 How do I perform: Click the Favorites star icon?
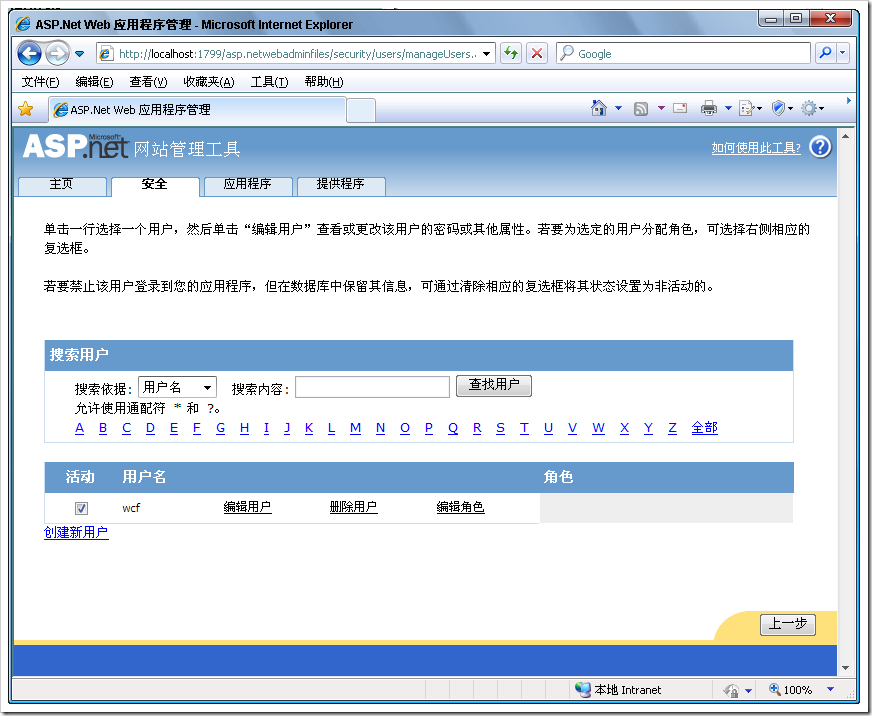(26, 109)
